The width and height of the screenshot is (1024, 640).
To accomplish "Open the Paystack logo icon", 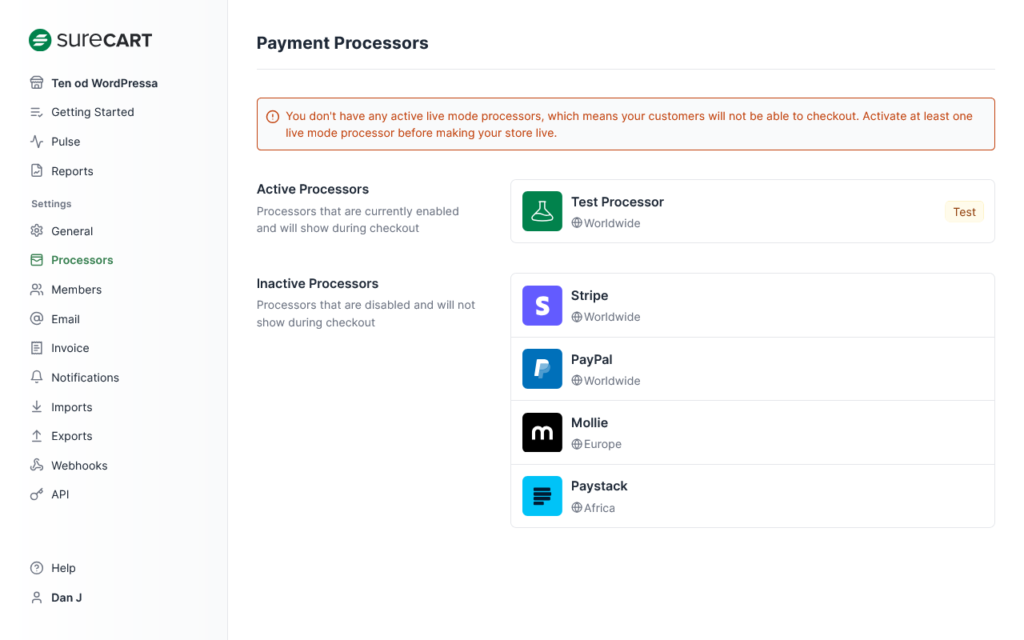I will tap(542, 496).
